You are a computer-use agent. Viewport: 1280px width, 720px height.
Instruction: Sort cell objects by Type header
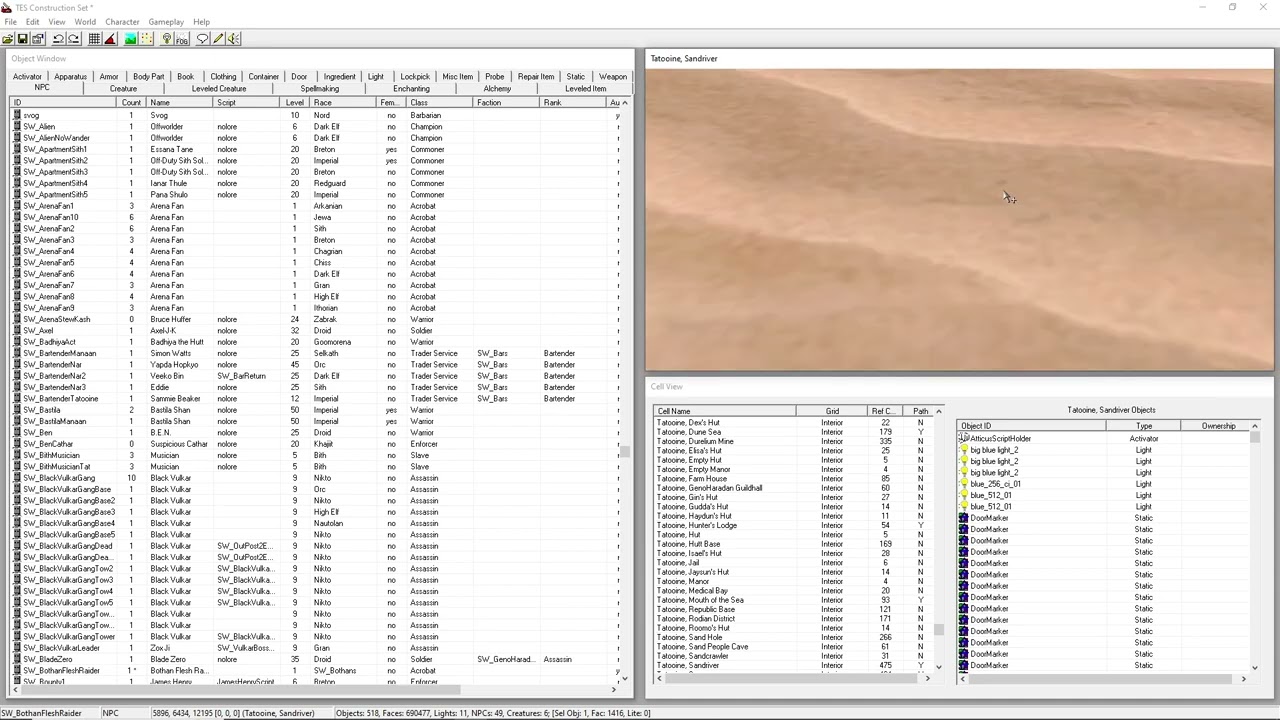(x=1143, y=426)
